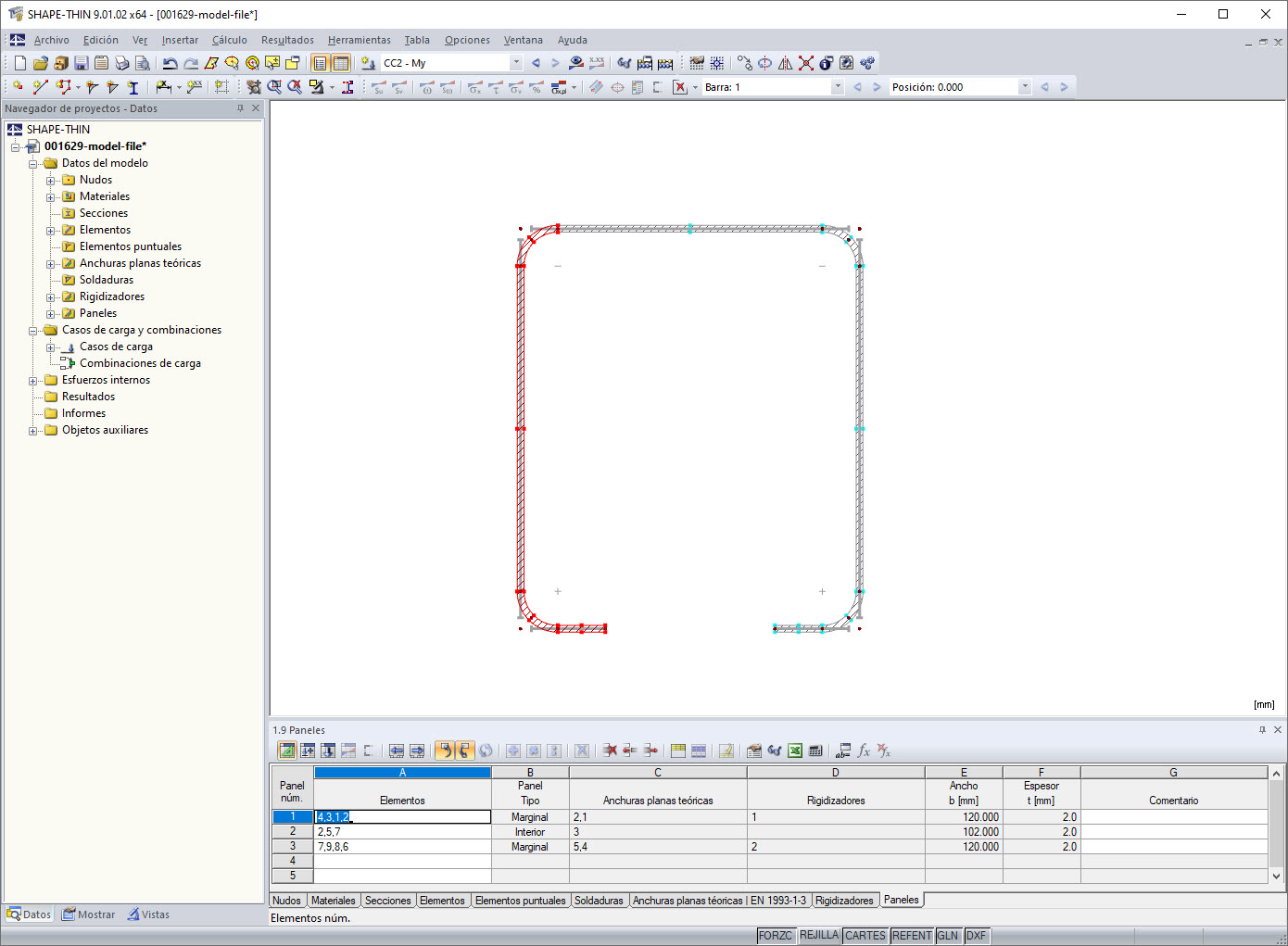The image size is (1288, 946).
Task: Select Secciones in the navigator tree
Action: [104, 213]
